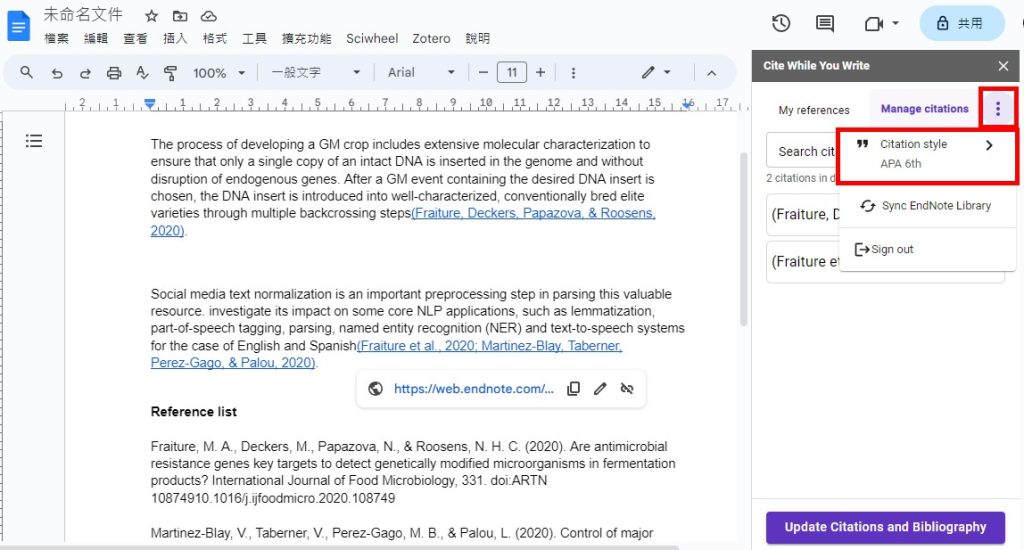The height and width of the screenshot is (550, 1024).
Task: Print the document
Action: click(114, 73)
